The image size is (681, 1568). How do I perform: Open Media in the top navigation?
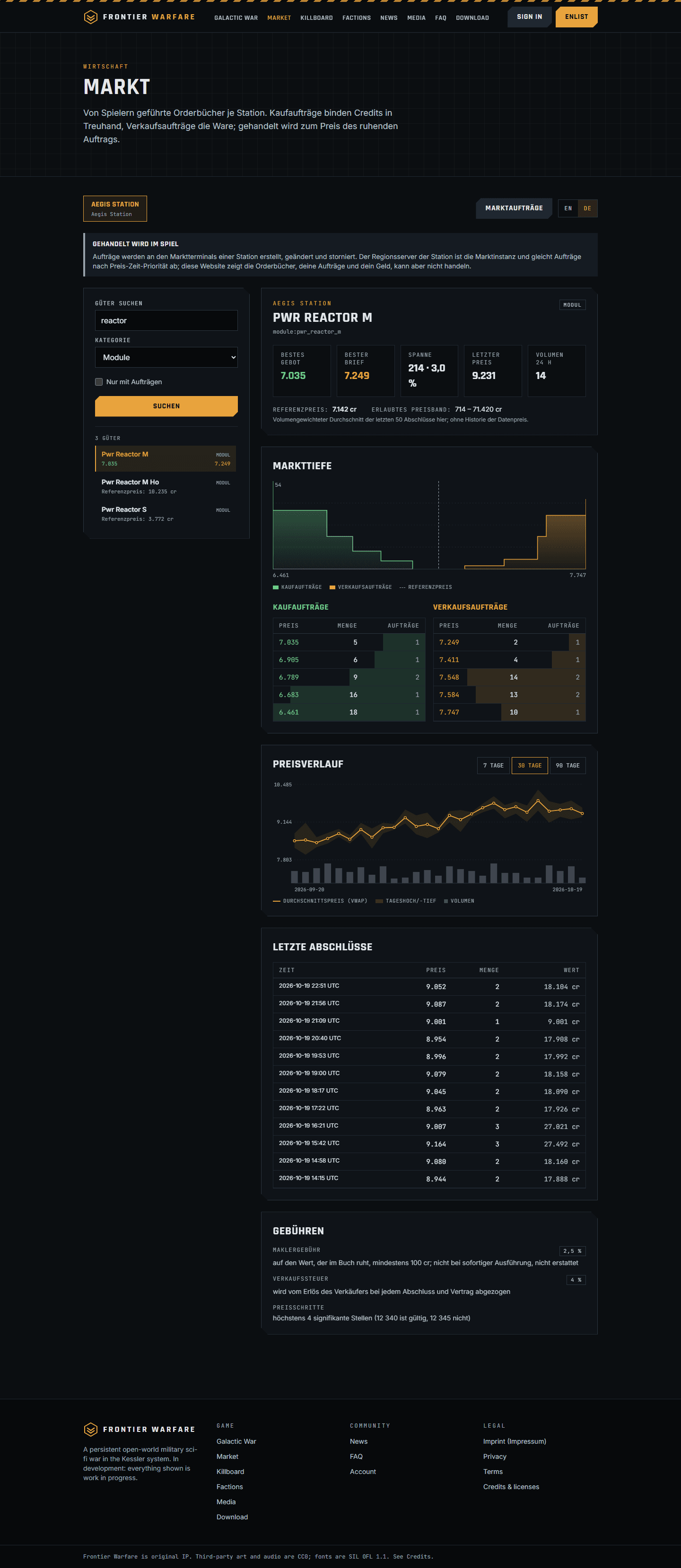point(416,17)
